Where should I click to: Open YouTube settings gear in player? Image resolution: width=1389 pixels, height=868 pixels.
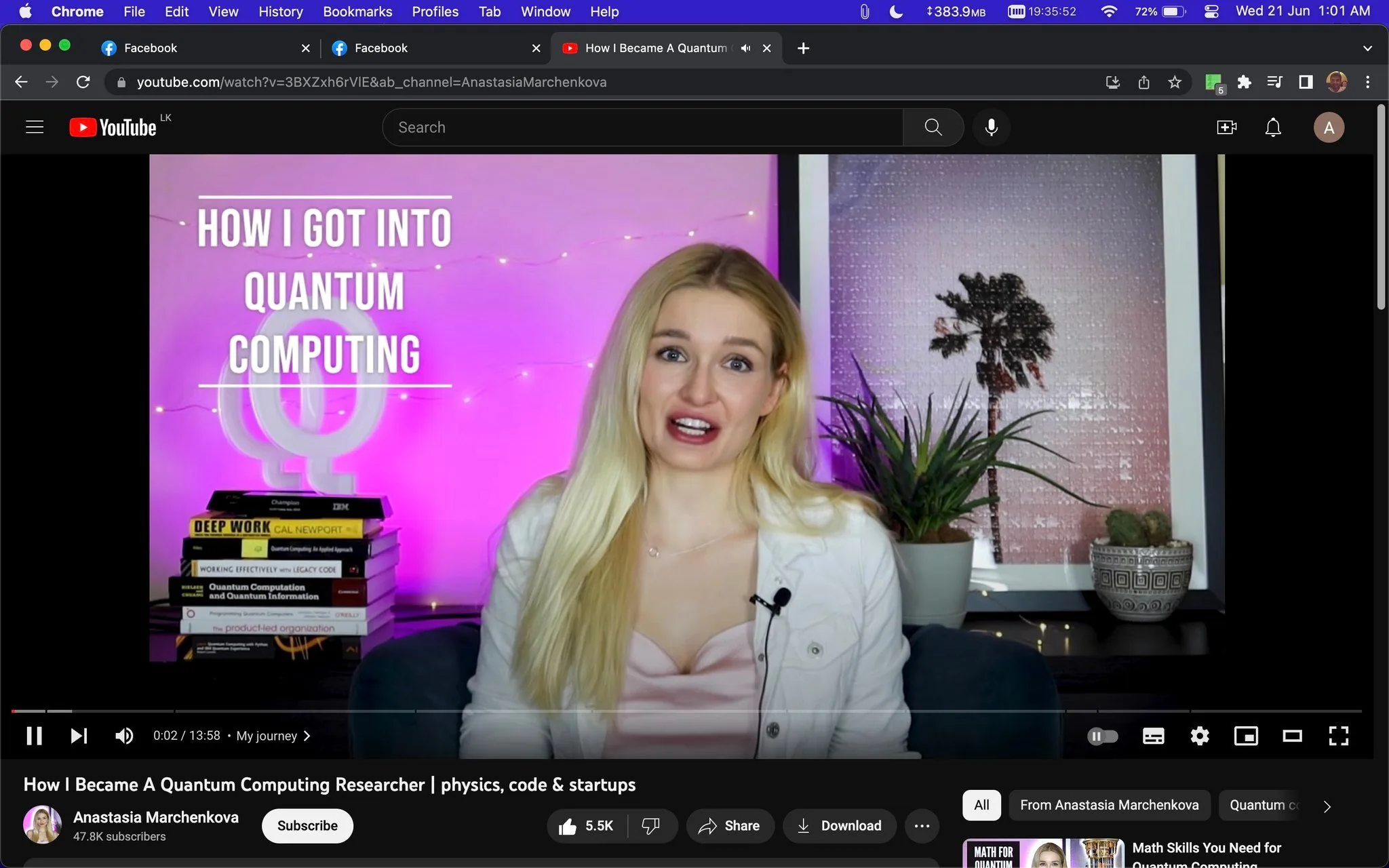click(x=1199, y=736)
